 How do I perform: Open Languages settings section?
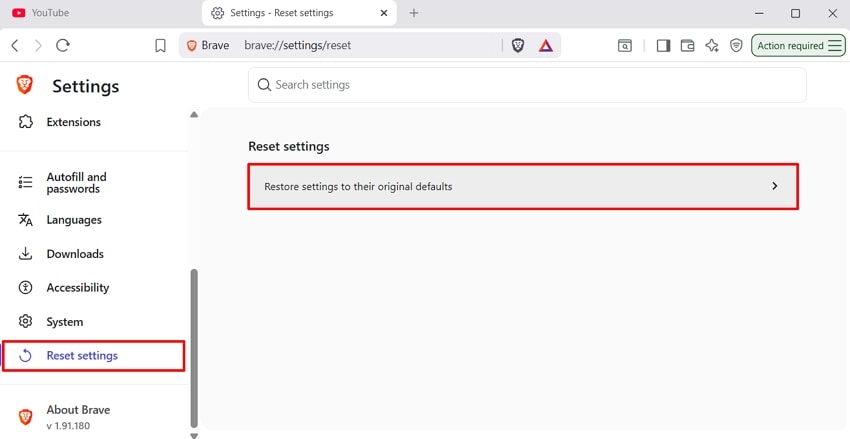pos(74,220)
